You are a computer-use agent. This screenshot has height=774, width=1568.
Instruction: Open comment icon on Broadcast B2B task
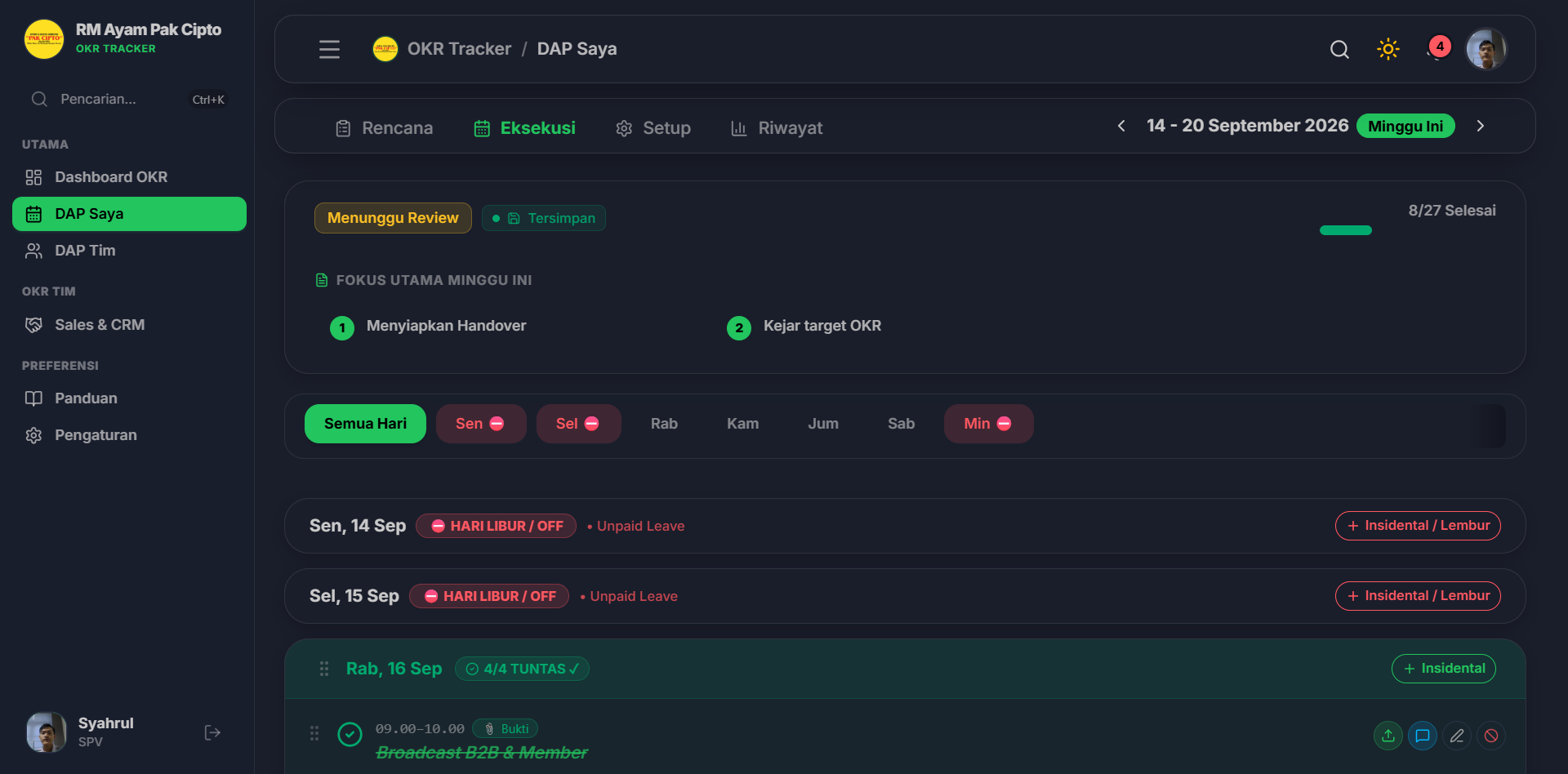pos(1422,736)
